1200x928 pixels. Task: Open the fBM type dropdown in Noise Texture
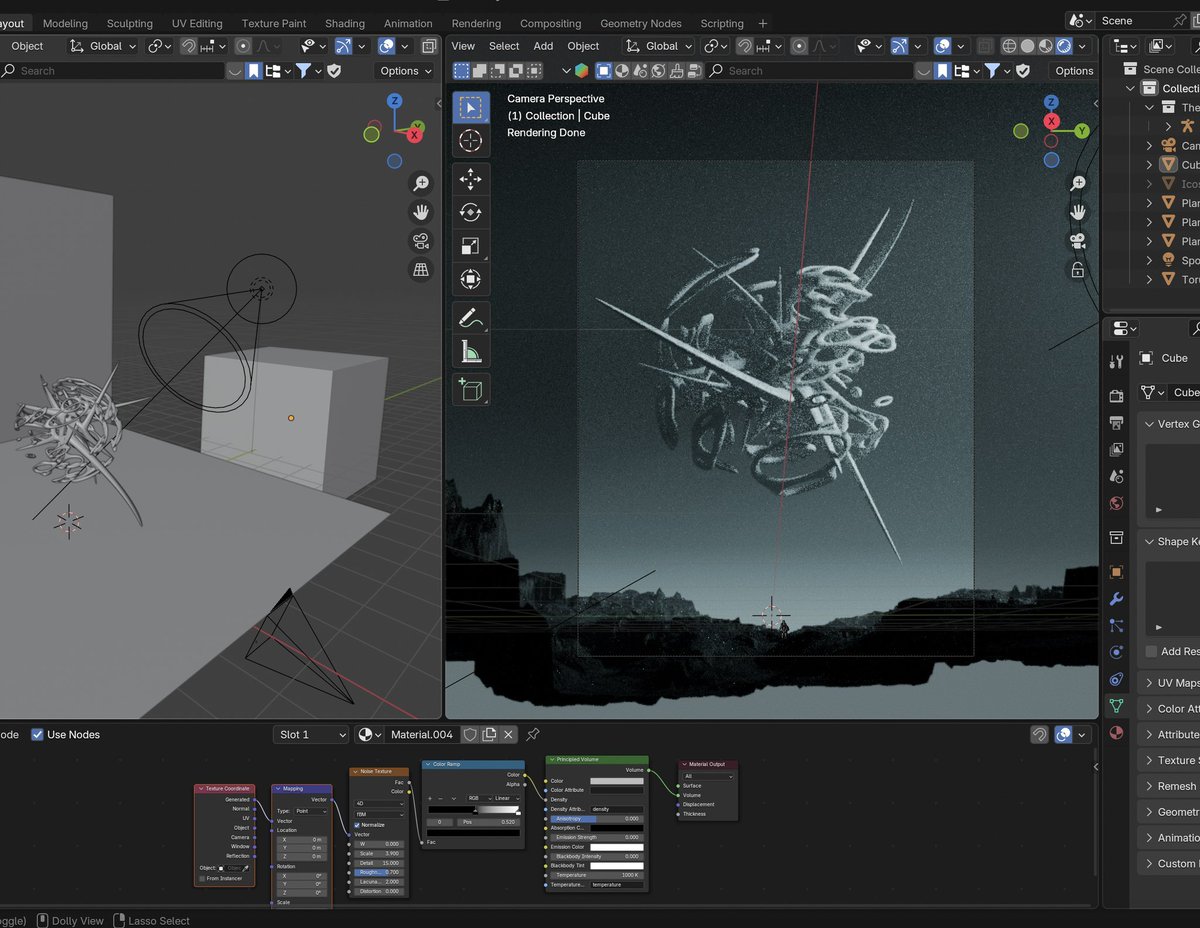[379, 815]
